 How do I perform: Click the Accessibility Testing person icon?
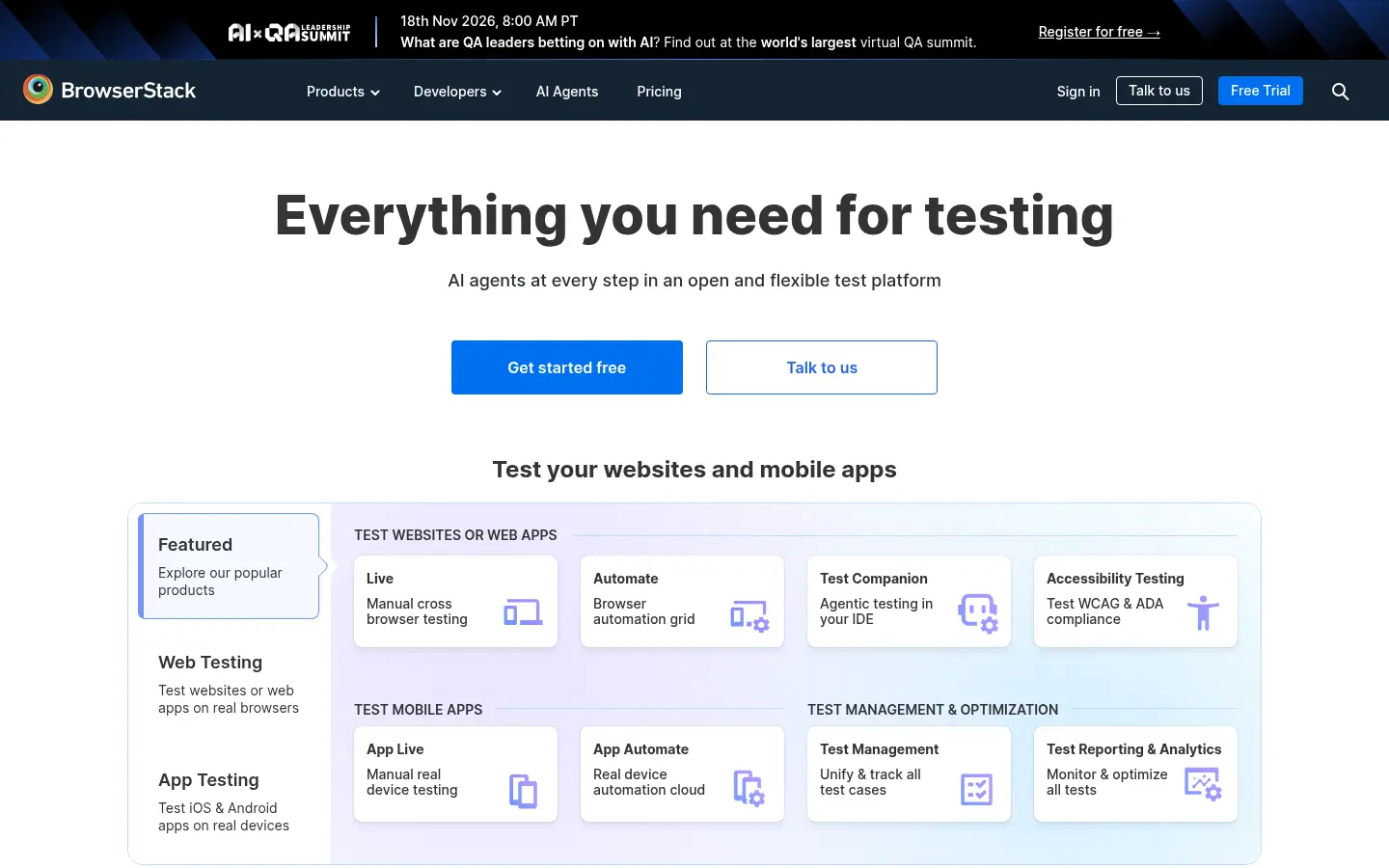(1203, 612)
